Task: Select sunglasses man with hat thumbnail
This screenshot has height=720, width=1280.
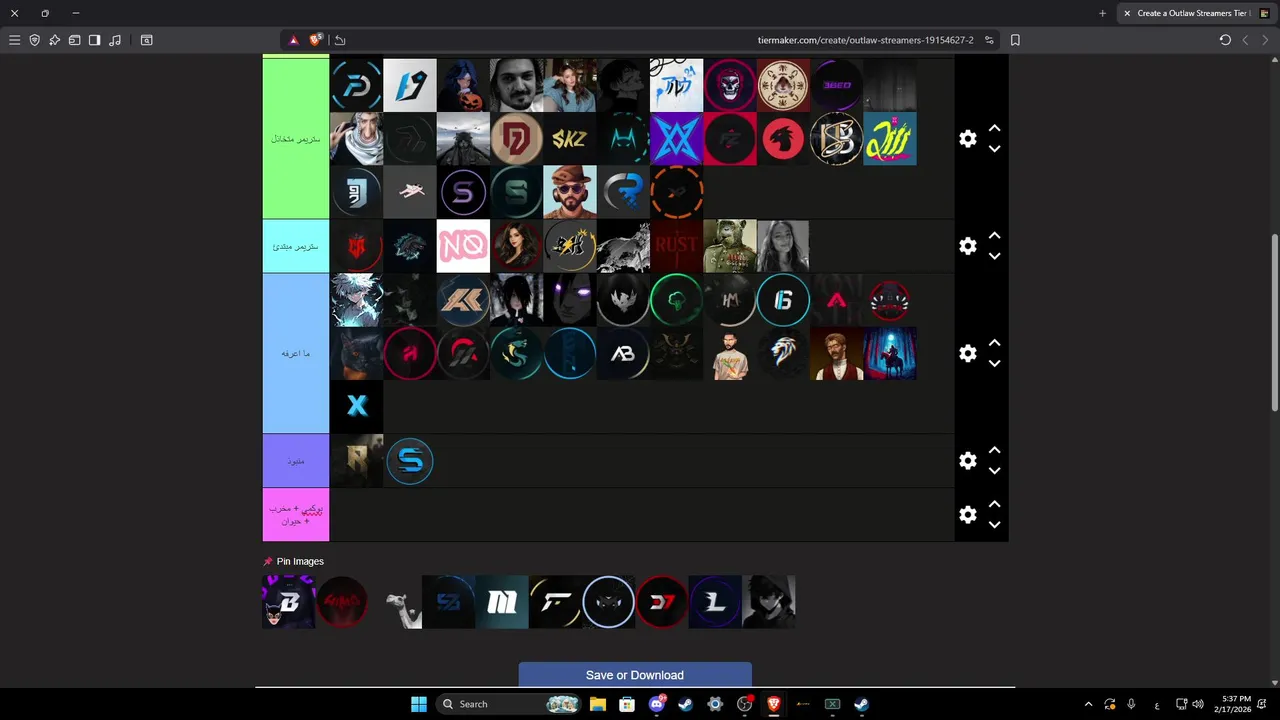Action: (570, 192)
